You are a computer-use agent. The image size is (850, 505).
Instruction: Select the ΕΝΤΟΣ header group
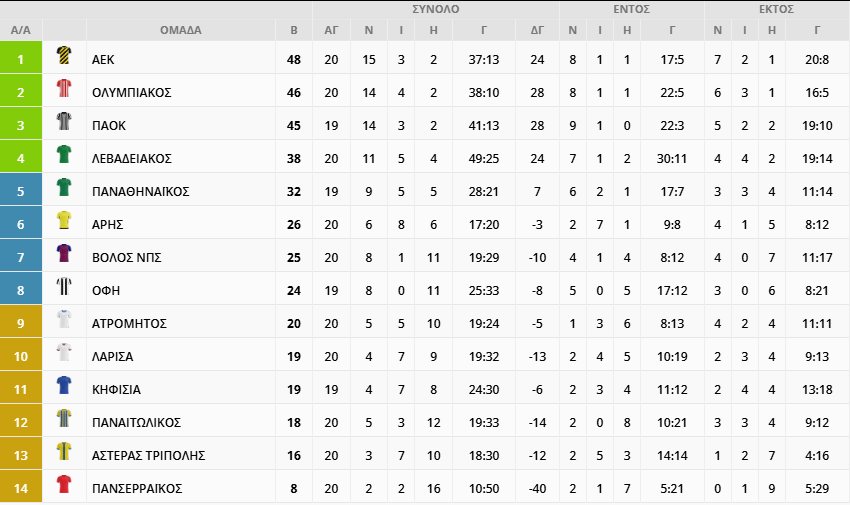coord(631,9)
